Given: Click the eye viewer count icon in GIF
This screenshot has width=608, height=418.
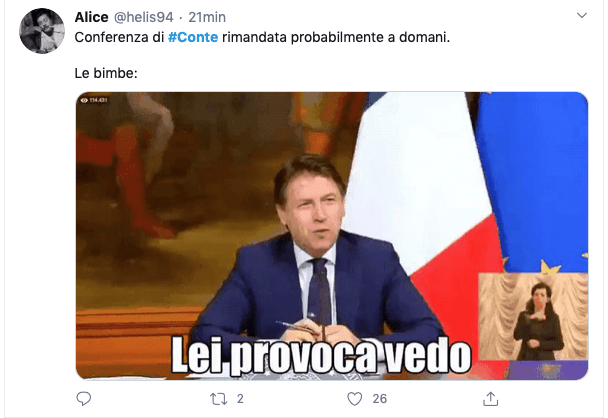Looking at the screenshot, I should 84,100.
